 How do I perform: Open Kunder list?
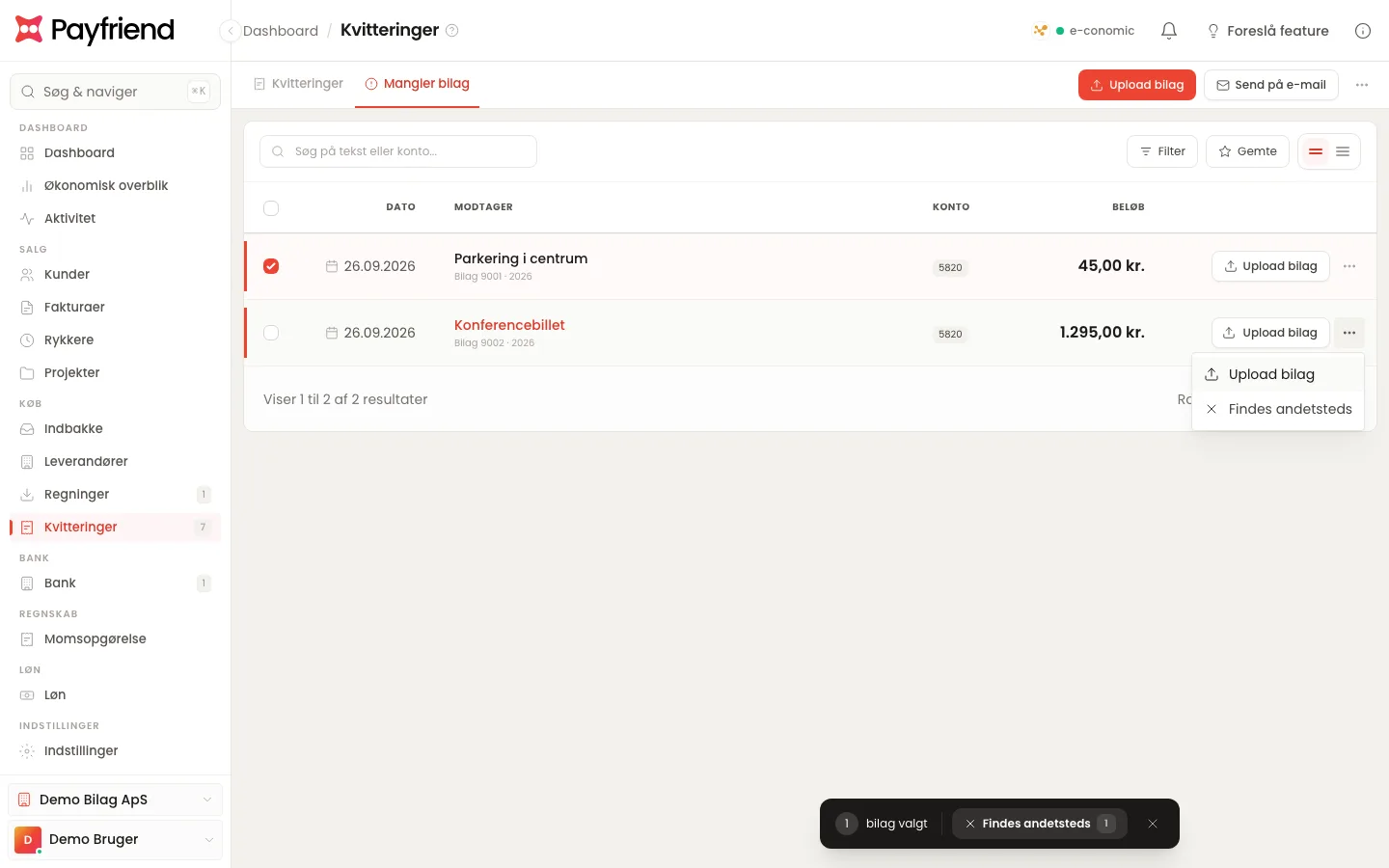[x=116, y=274]
